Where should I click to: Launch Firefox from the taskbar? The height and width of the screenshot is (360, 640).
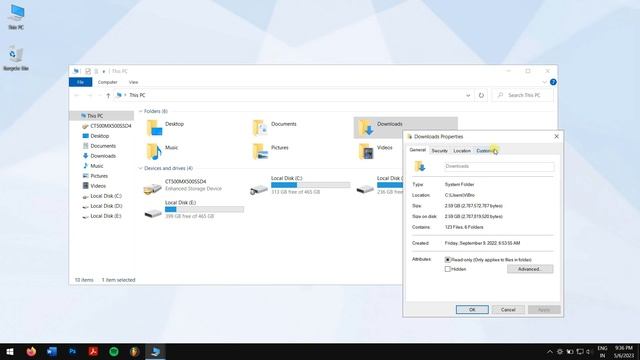click(x=31, y=351)
